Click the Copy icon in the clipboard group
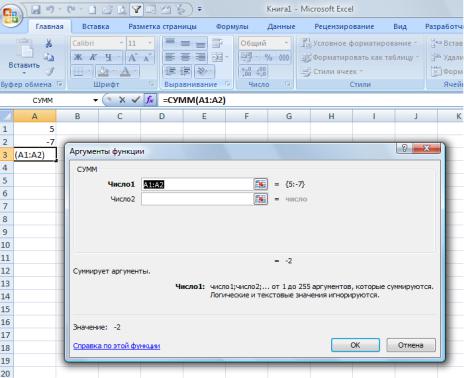Screen dimensions: 464x378 click(49, 57)
